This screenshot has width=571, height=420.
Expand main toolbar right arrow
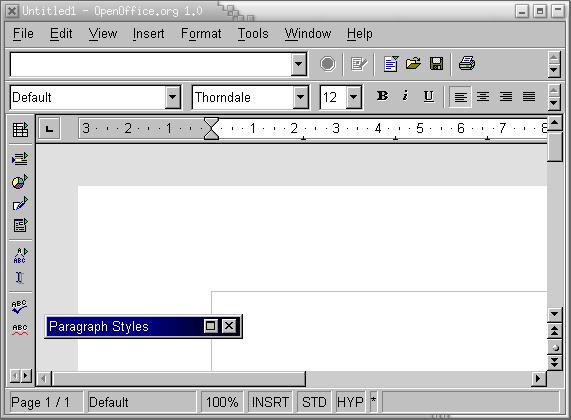tap(26, 376)
